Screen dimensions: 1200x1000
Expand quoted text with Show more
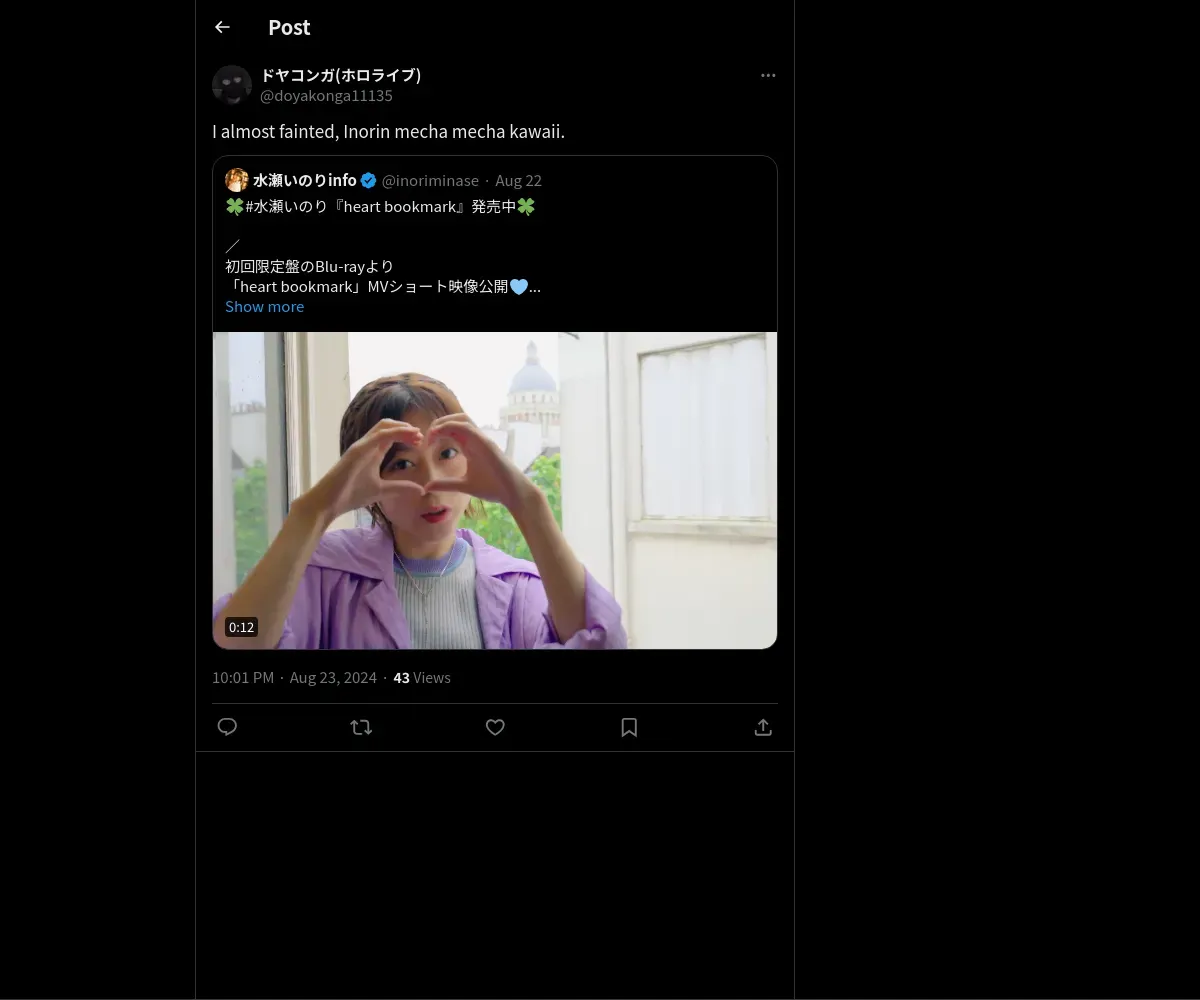pos(264,307)
